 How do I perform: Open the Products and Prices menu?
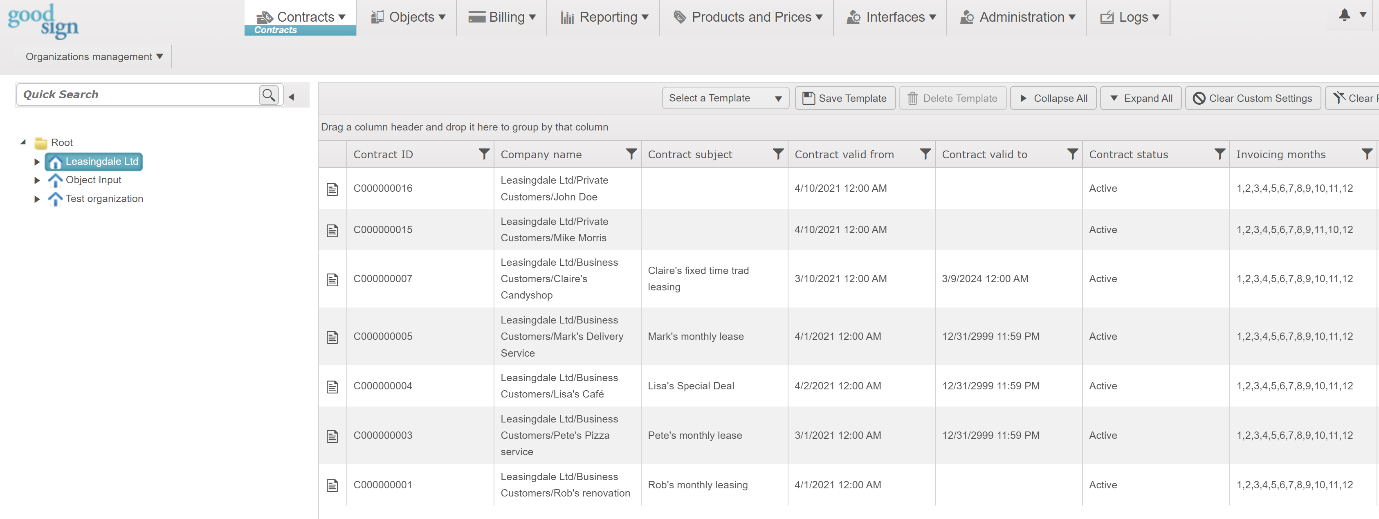747,17
